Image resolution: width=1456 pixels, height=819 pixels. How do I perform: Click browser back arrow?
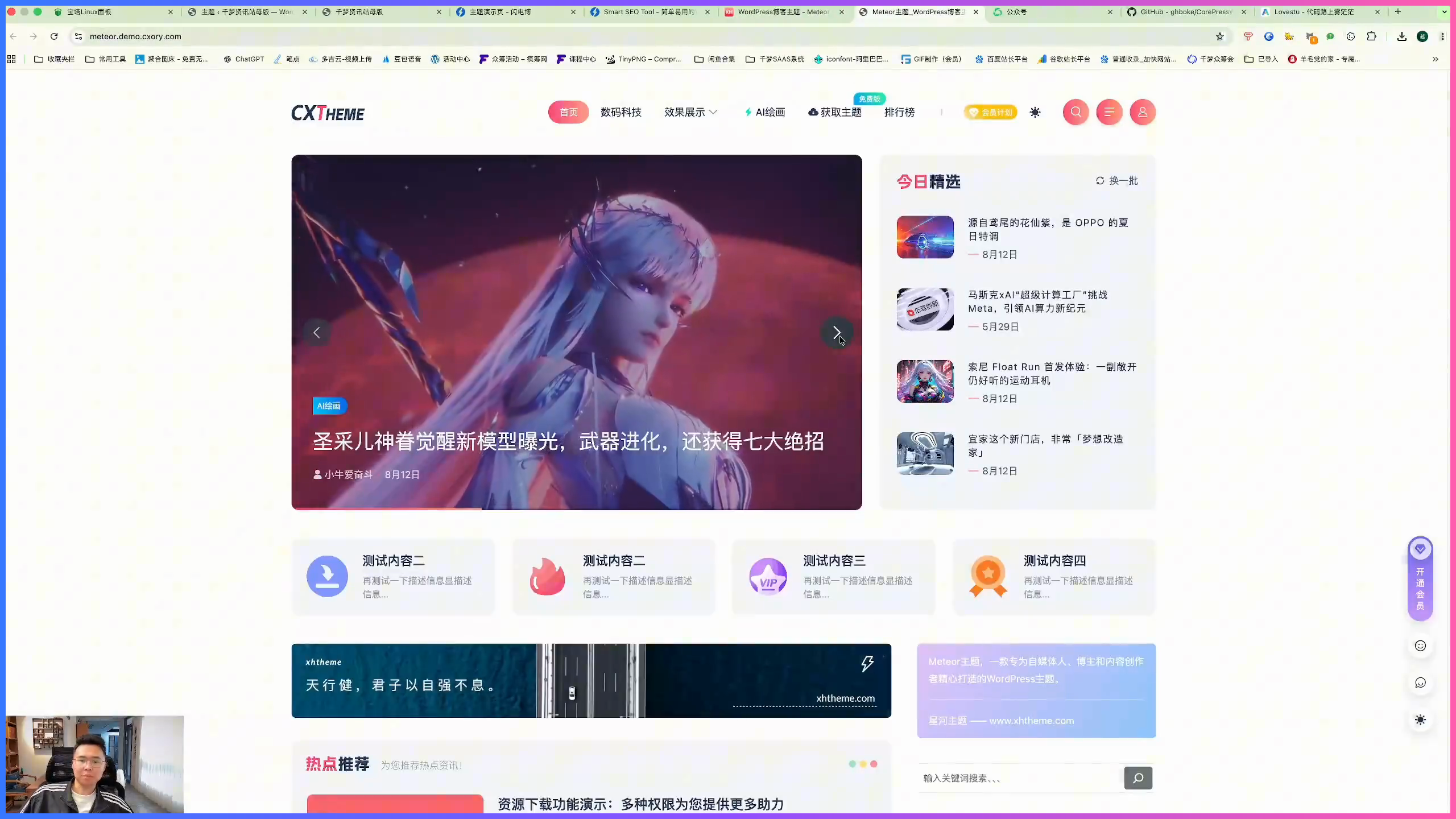pos(13,36)
